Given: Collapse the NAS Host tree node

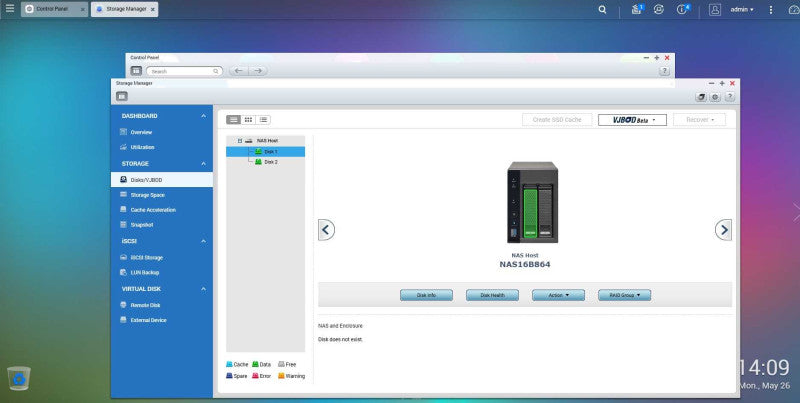Looking at the screenshot, I should (240, 141).
